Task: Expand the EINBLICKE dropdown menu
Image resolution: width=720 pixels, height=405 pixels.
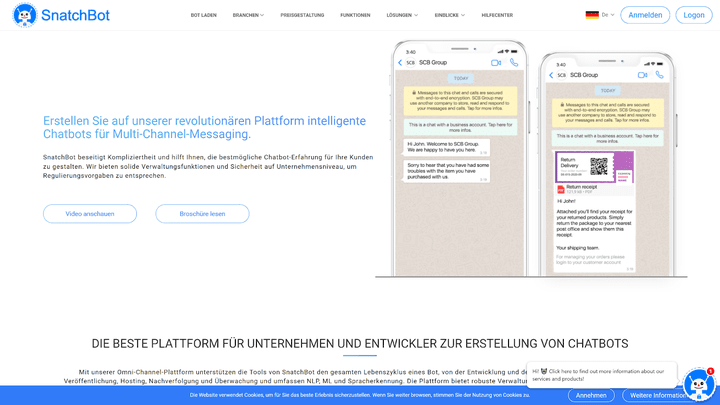Action: coord(450,15)
